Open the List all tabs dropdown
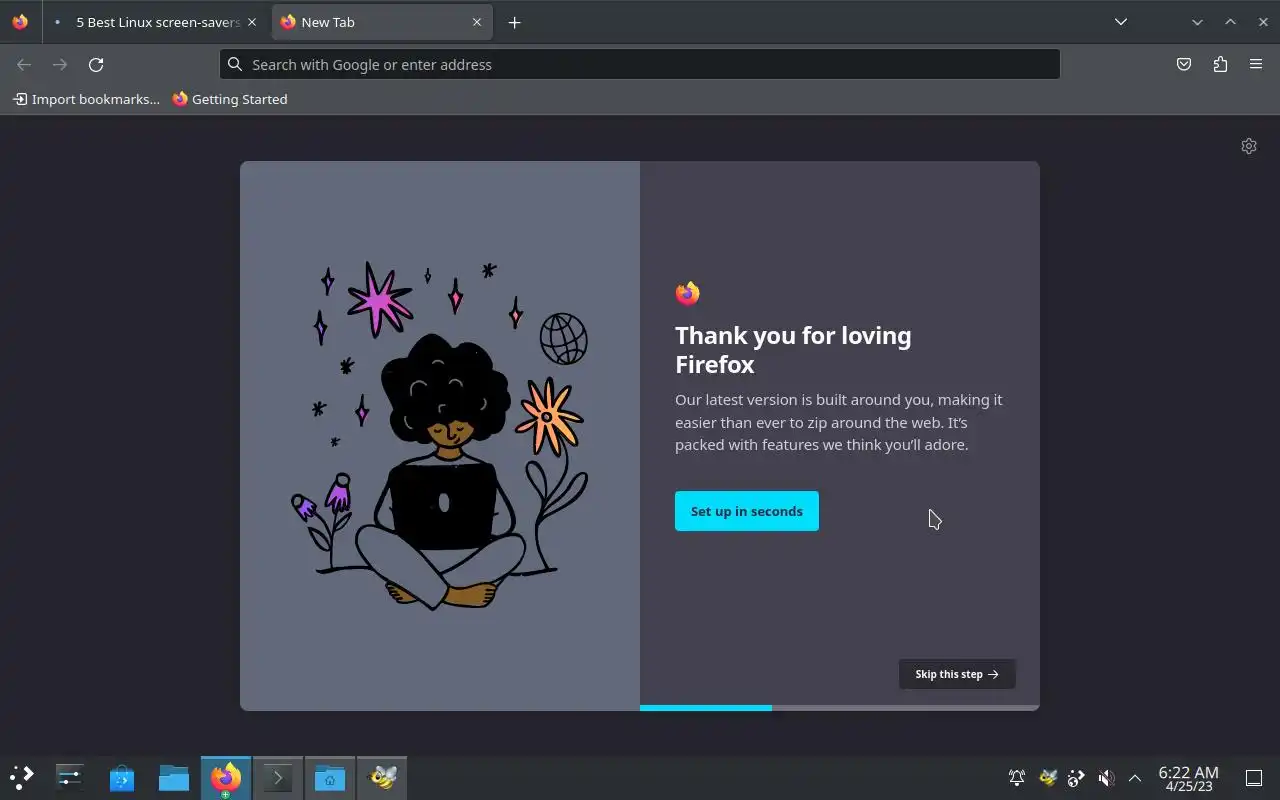1280x800 pixels. point(1121,22)
